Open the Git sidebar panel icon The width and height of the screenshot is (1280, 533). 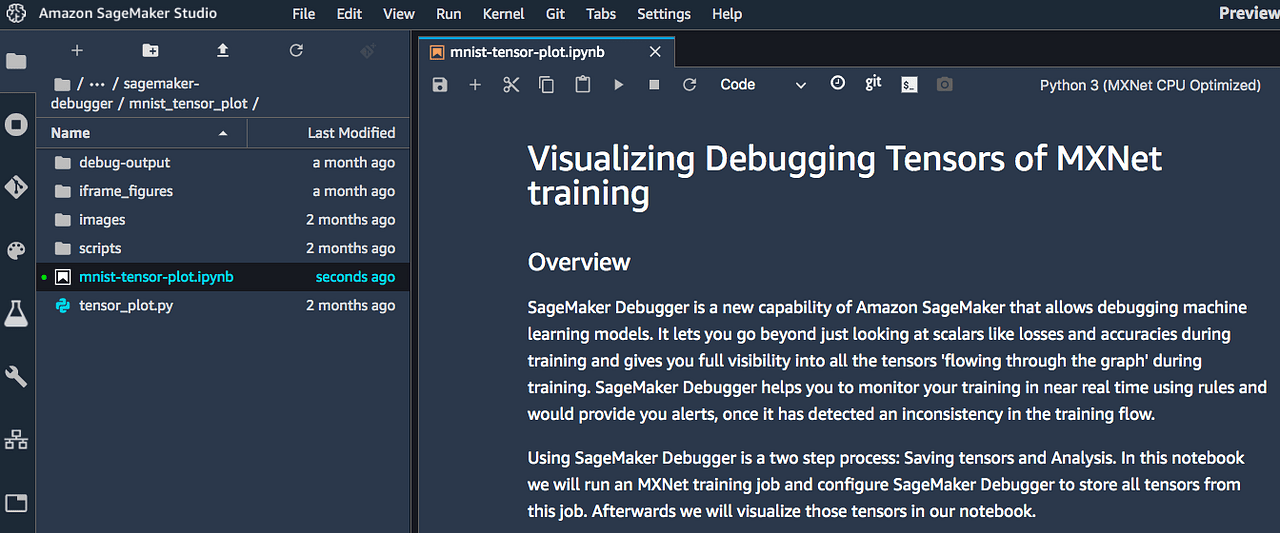tap(16, 187)
